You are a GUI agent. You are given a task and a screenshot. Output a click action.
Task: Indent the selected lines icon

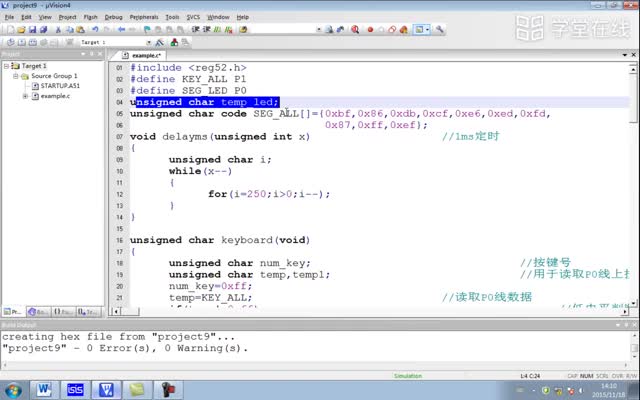tap(196, 29)
